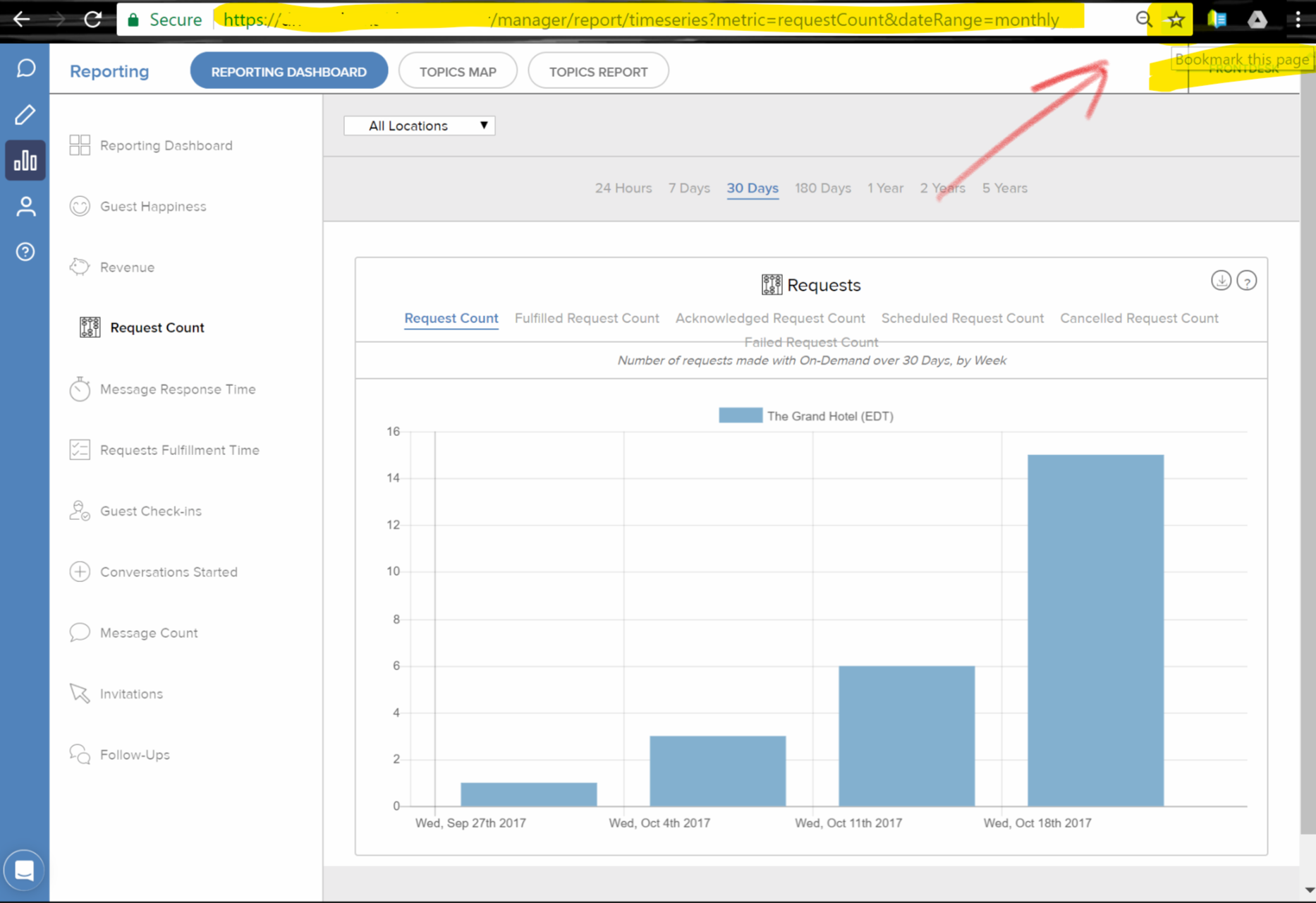Viewport: 1316px width, 903px height.
Task: Open Requests Fulfillment Time report
Action: (x=179, y=450)
